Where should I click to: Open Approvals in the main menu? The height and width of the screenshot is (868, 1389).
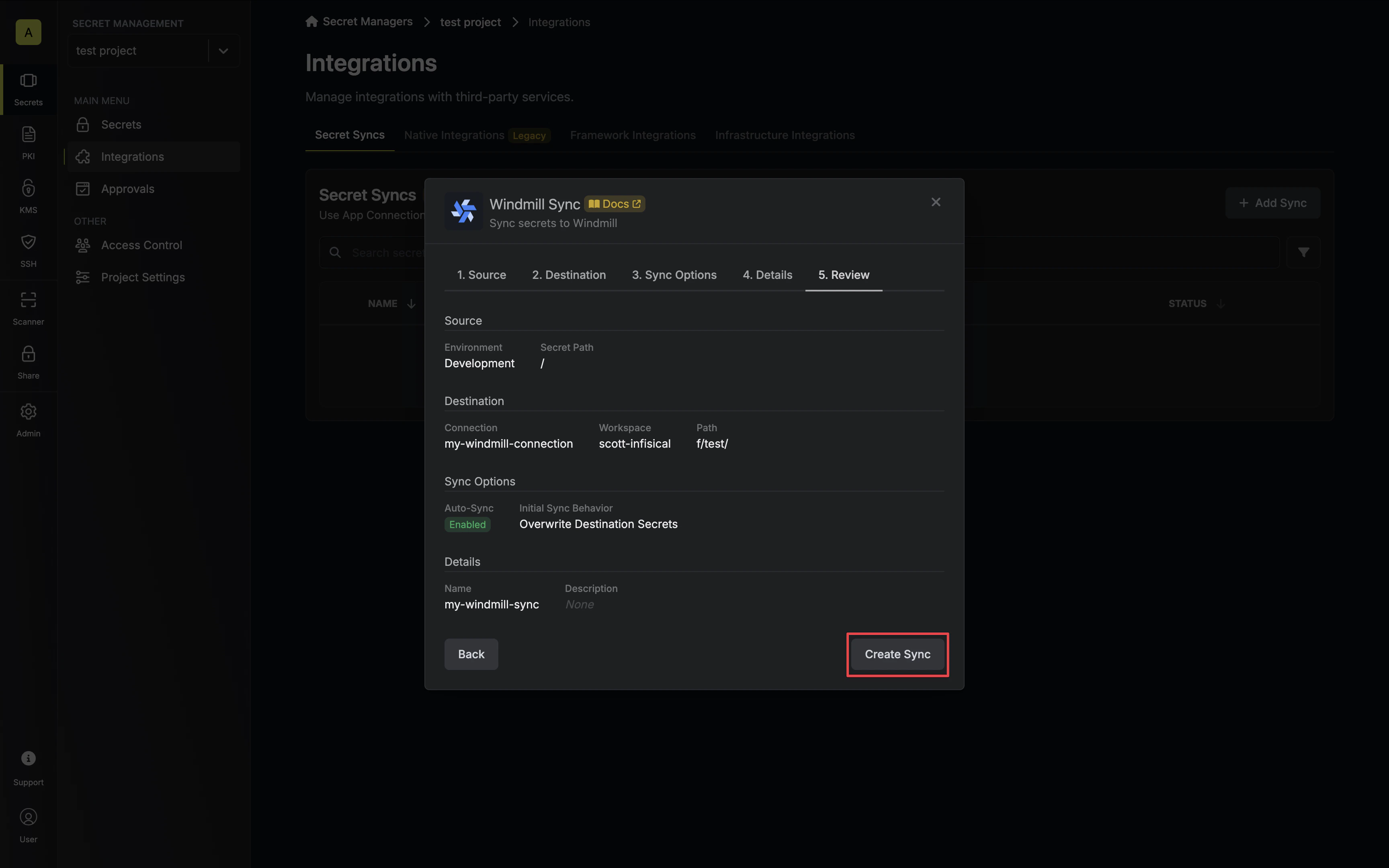click(153, 189)
